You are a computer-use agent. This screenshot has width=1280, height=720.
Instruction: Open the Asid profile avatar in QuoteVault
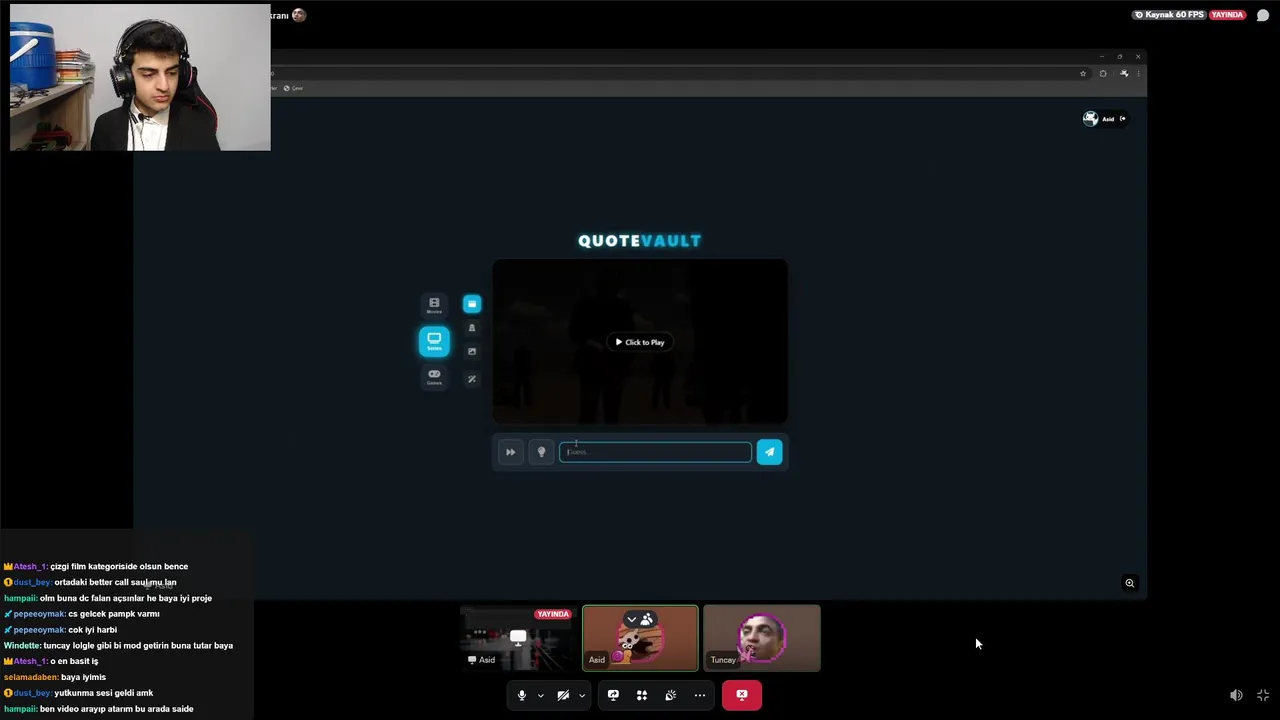coord(1090,118)
